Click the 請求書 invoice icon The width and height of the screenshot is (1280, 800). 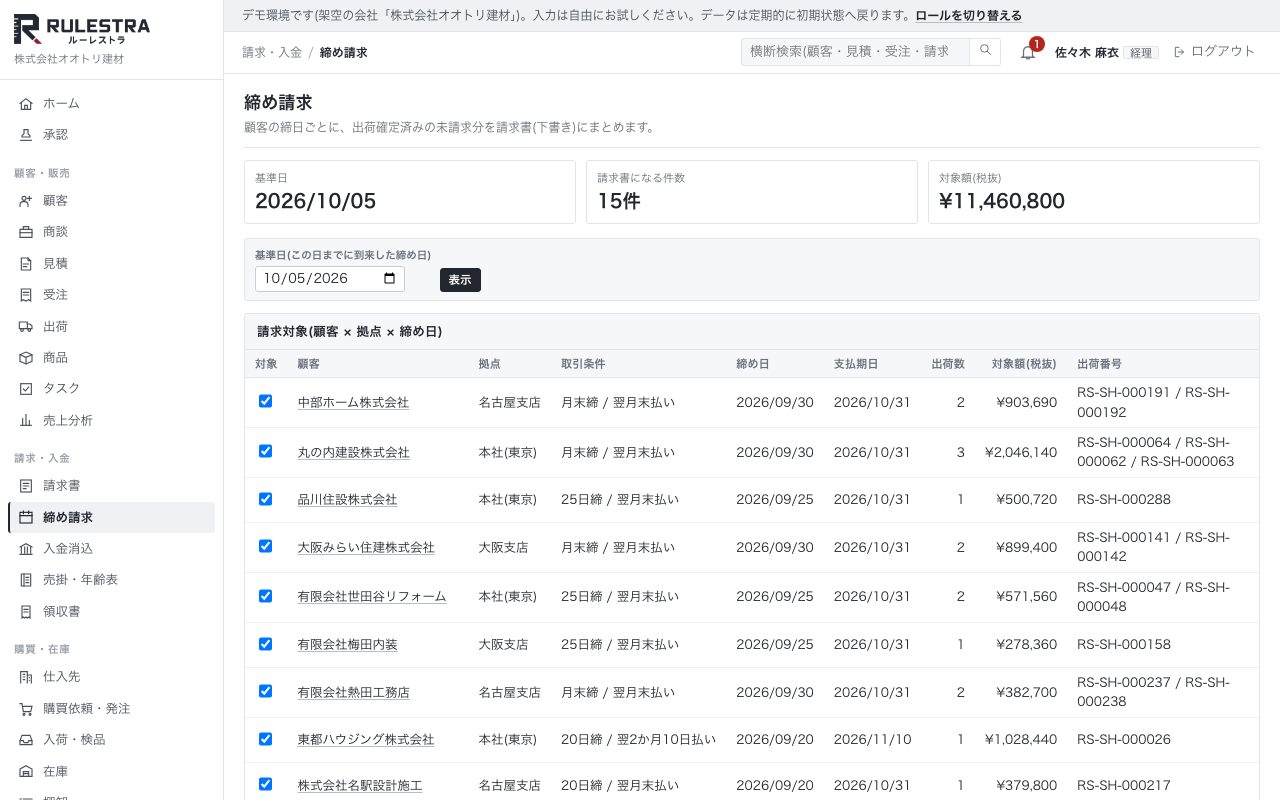click(26, 485)
